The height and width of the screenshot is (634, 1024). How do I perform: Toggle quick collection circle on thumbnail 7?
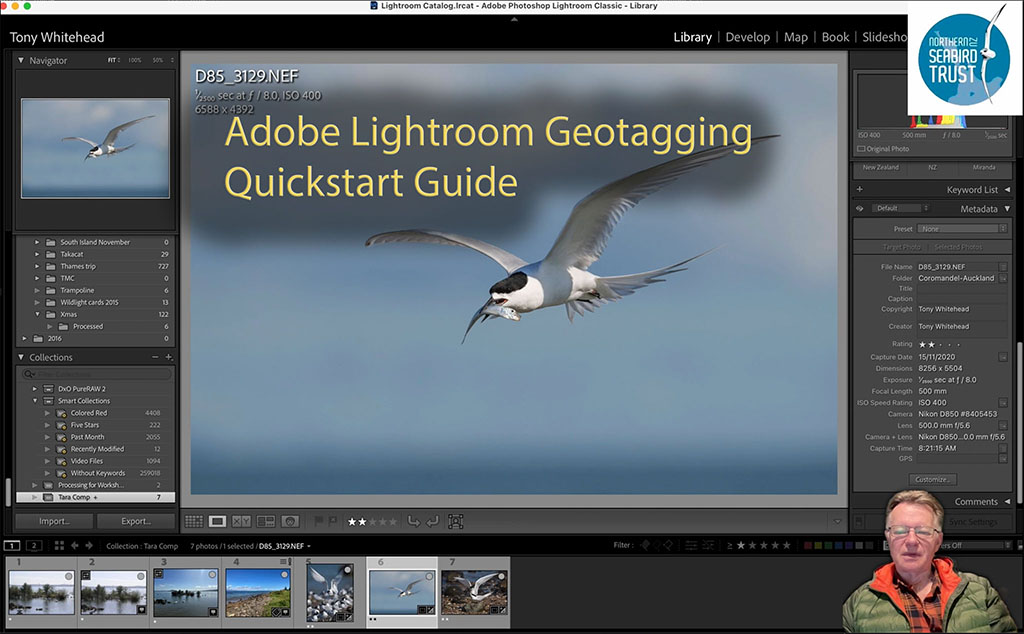click(x=500, y=576)
